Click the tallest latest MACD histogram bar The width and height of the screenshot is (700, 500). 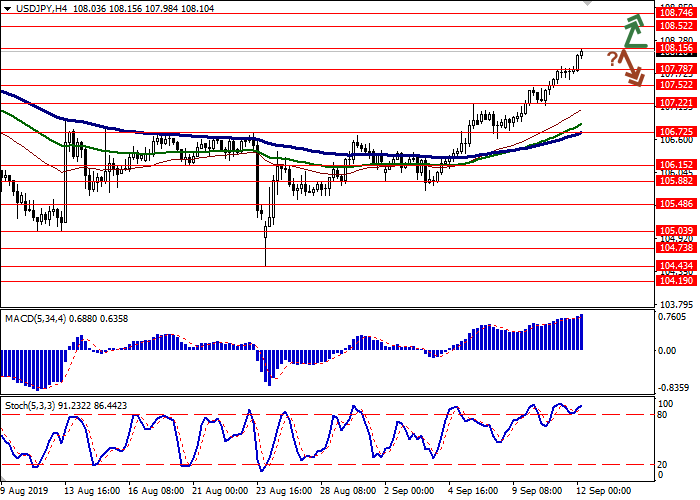(580, 332)
